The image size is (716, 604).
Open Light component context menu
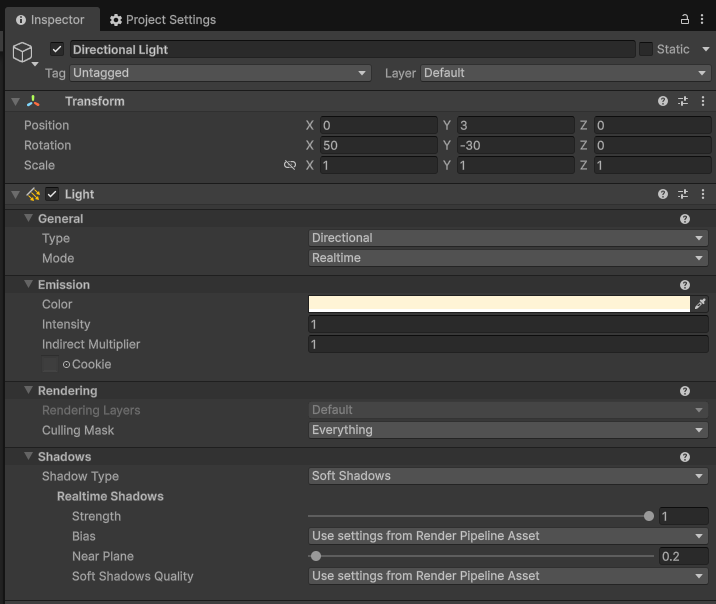pyautogui.click(x=703, y=194)
